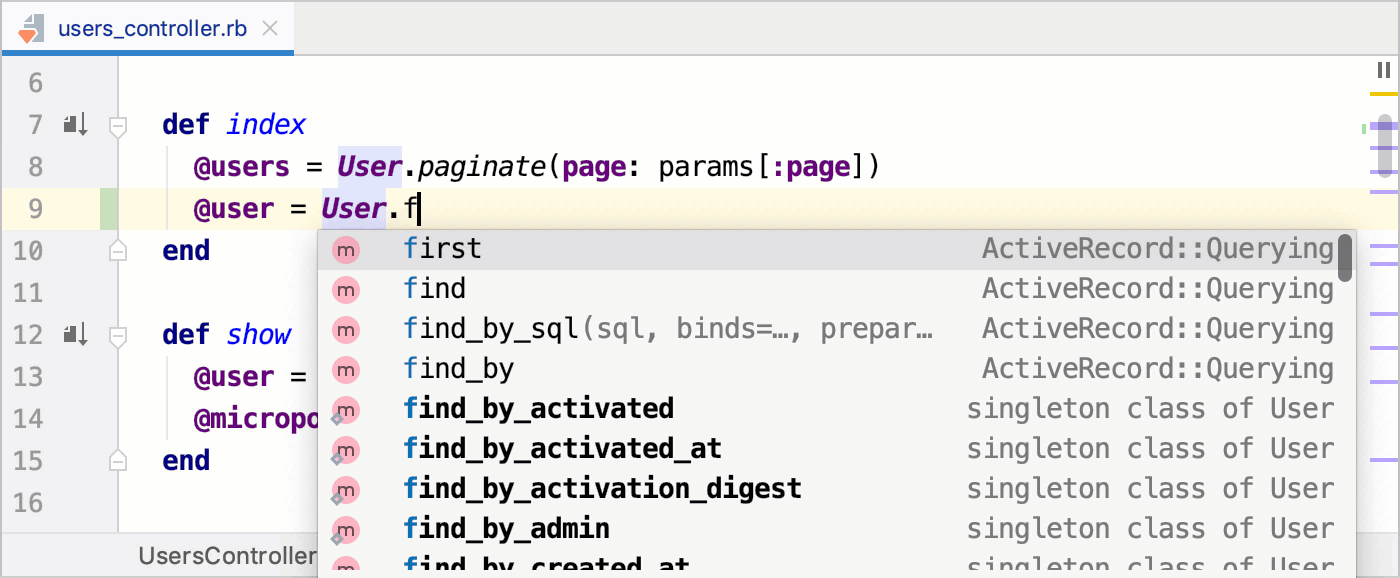Open the UsersController breadcrumb at the bottom
Image resolution: width=1400 pixels, height=578 pixels.
227,555
